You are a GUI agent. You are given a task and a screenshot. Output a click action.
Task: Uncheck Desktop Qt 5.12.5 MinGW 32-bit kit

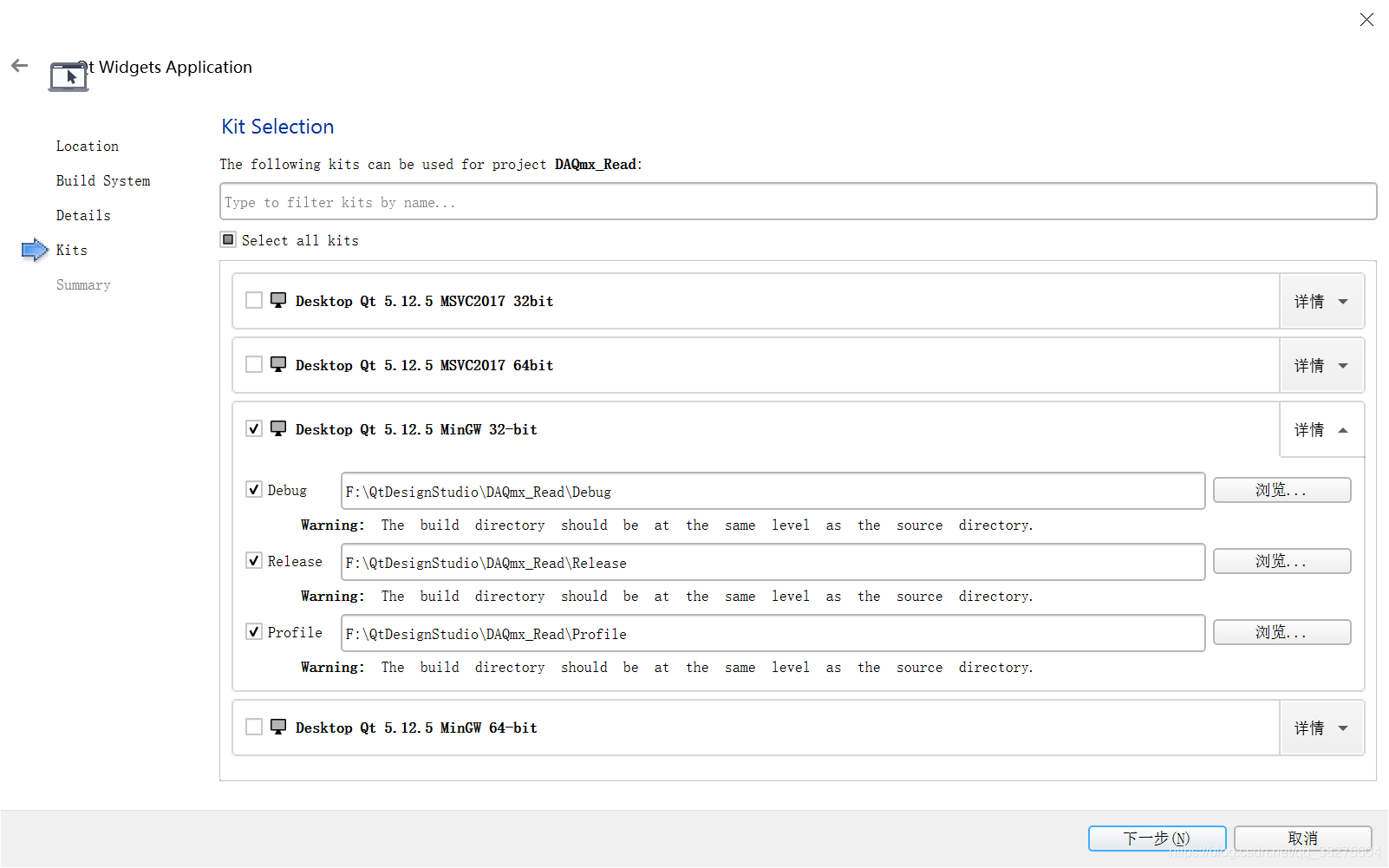tap(254, 428)
